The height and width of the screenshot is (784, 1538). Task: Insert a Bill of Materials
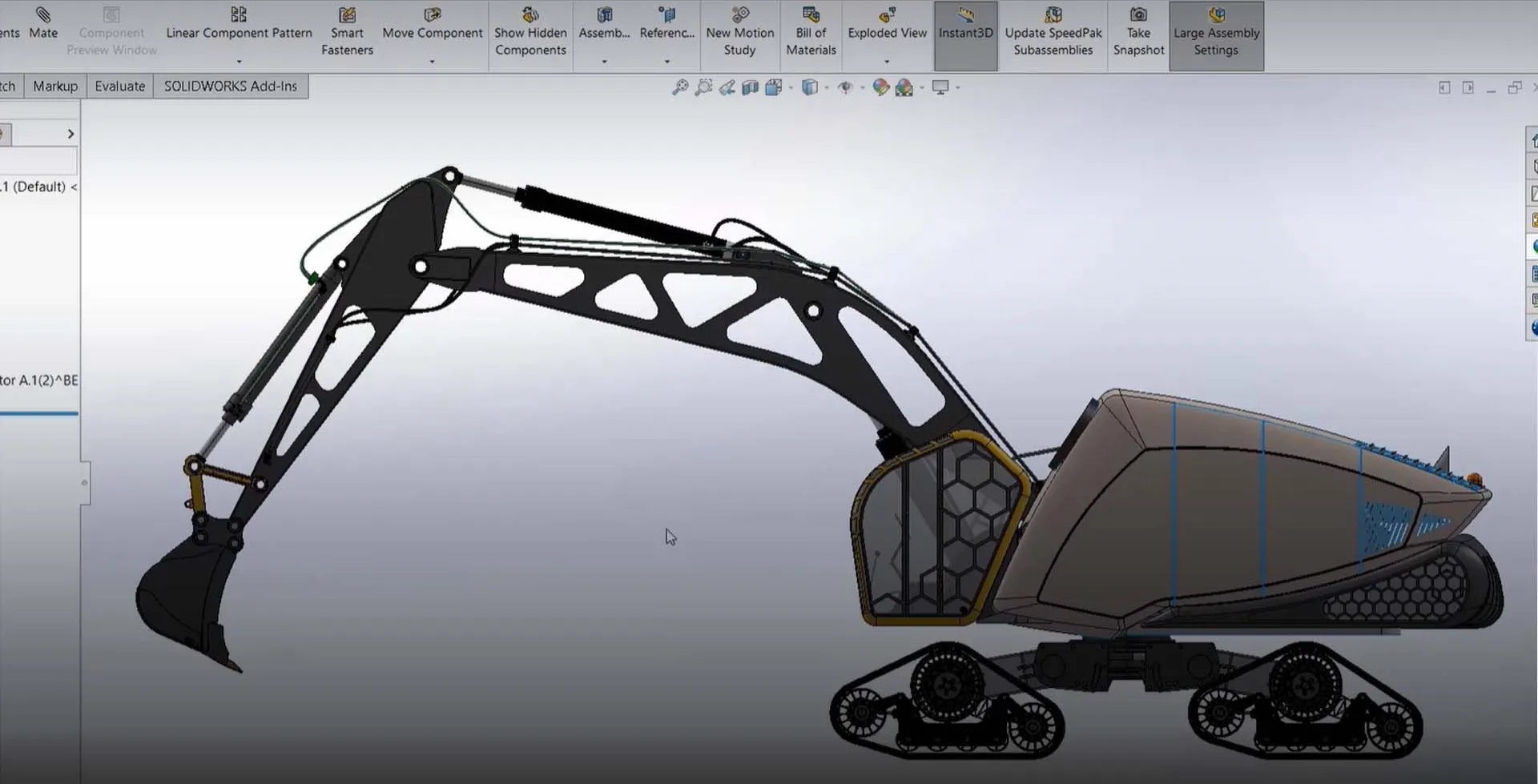coord(811,32)
